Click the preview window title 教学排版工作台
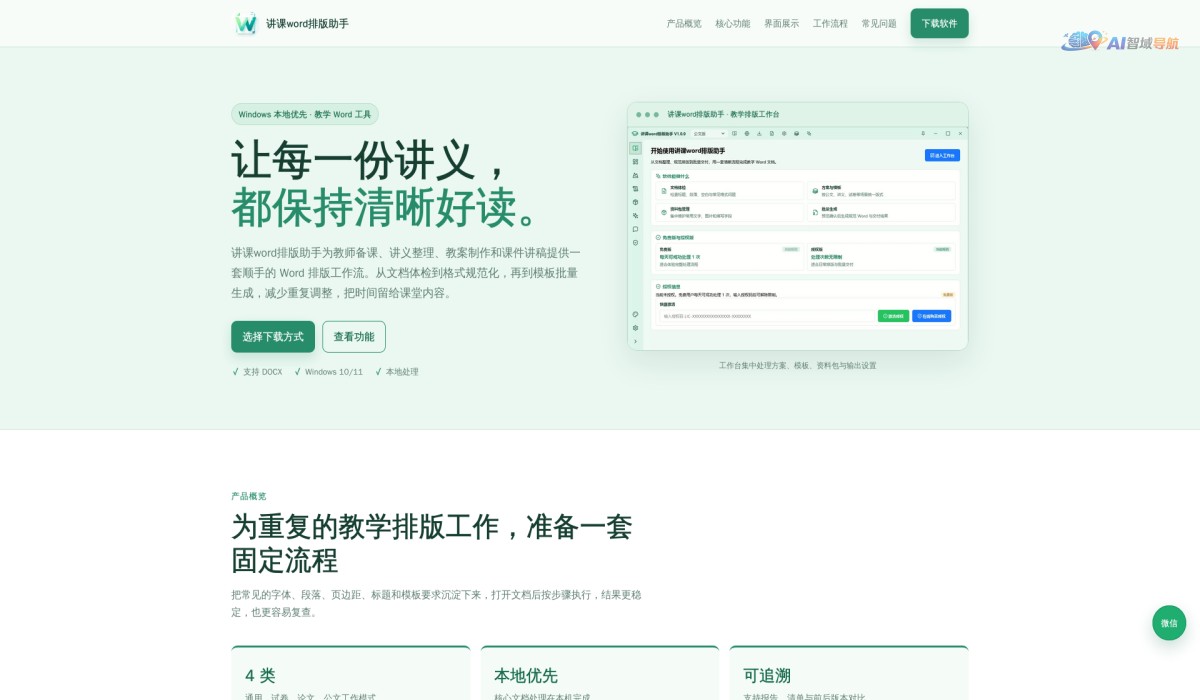Image resolution: width=1200 pixels, height=700 pixels. (x=755, y=114)
